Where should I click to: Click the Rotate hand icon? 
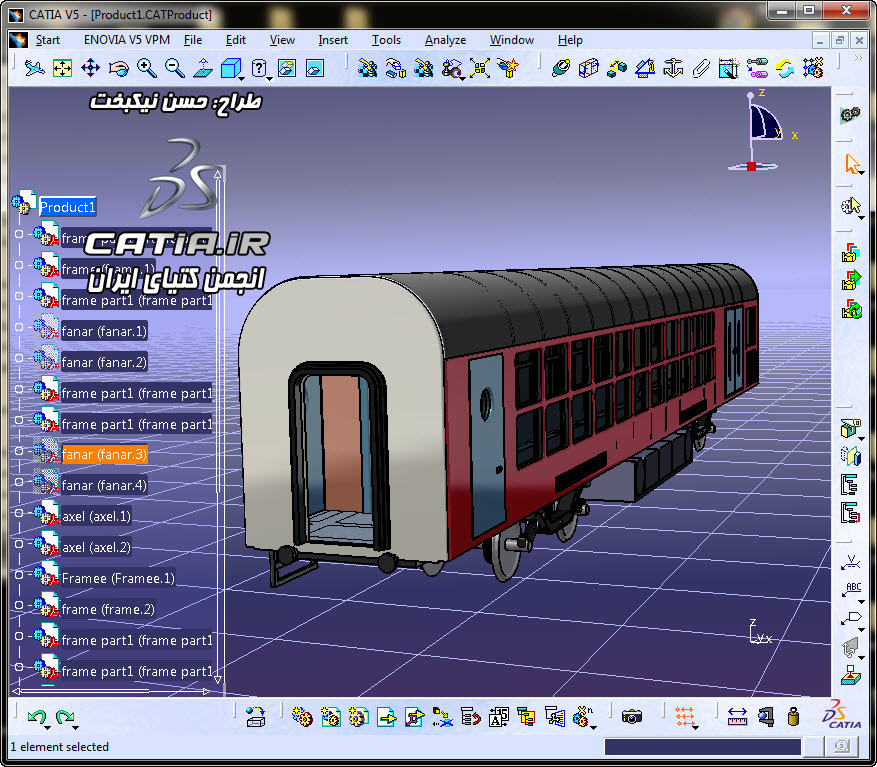[119, 68]
